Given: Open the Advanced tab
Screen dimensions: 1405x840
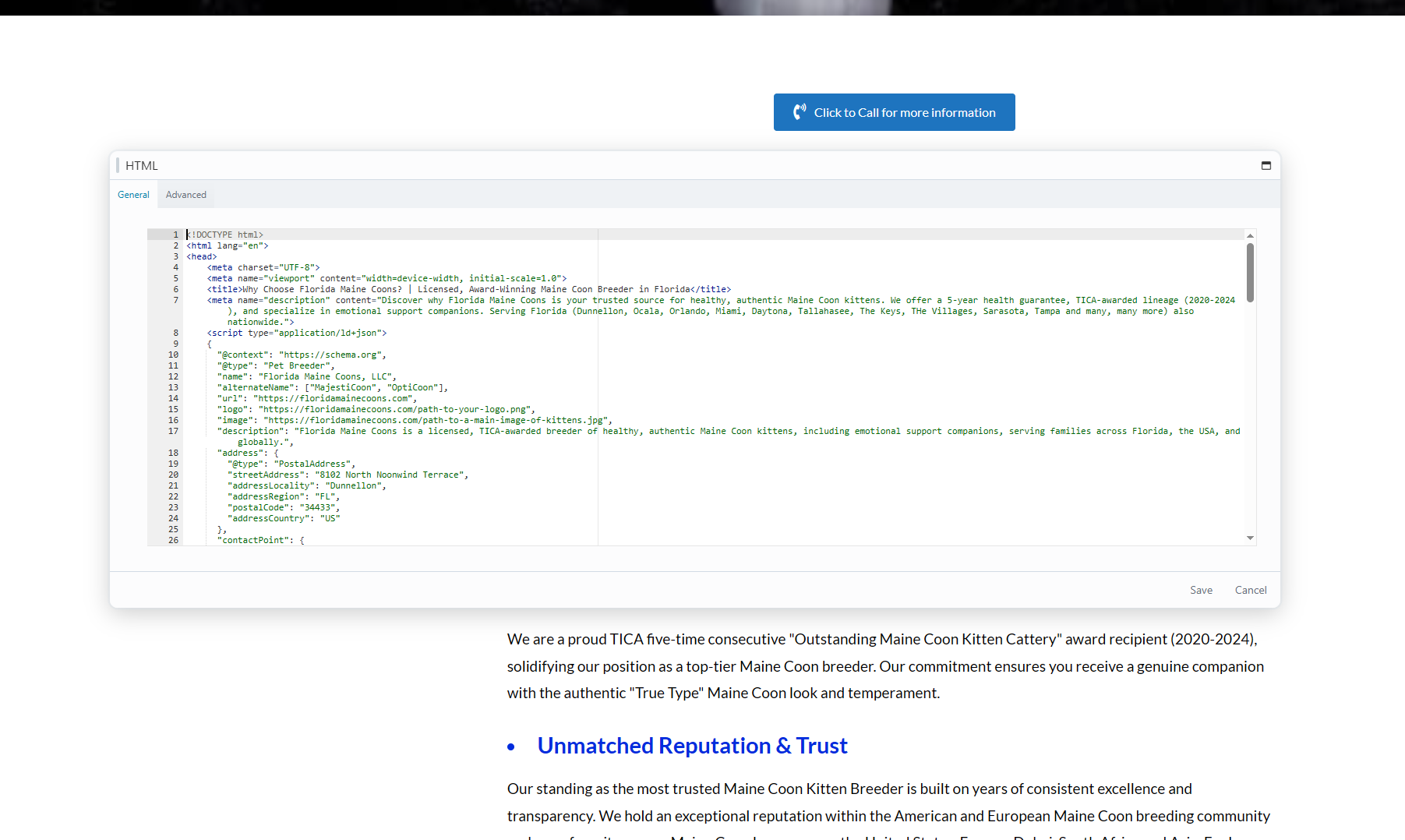Looking at the screenshot, I should 185,195.
